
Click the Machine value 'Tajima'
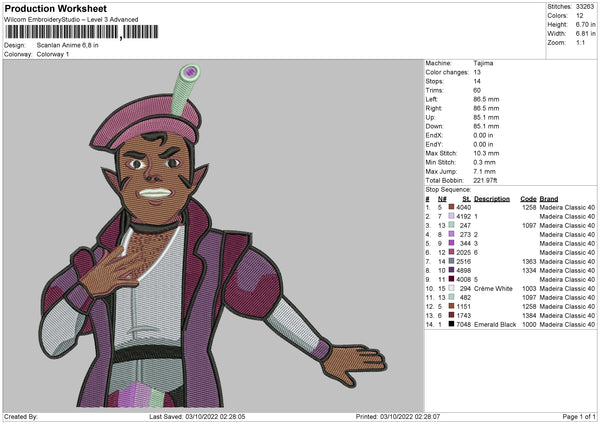pos(483,63)
